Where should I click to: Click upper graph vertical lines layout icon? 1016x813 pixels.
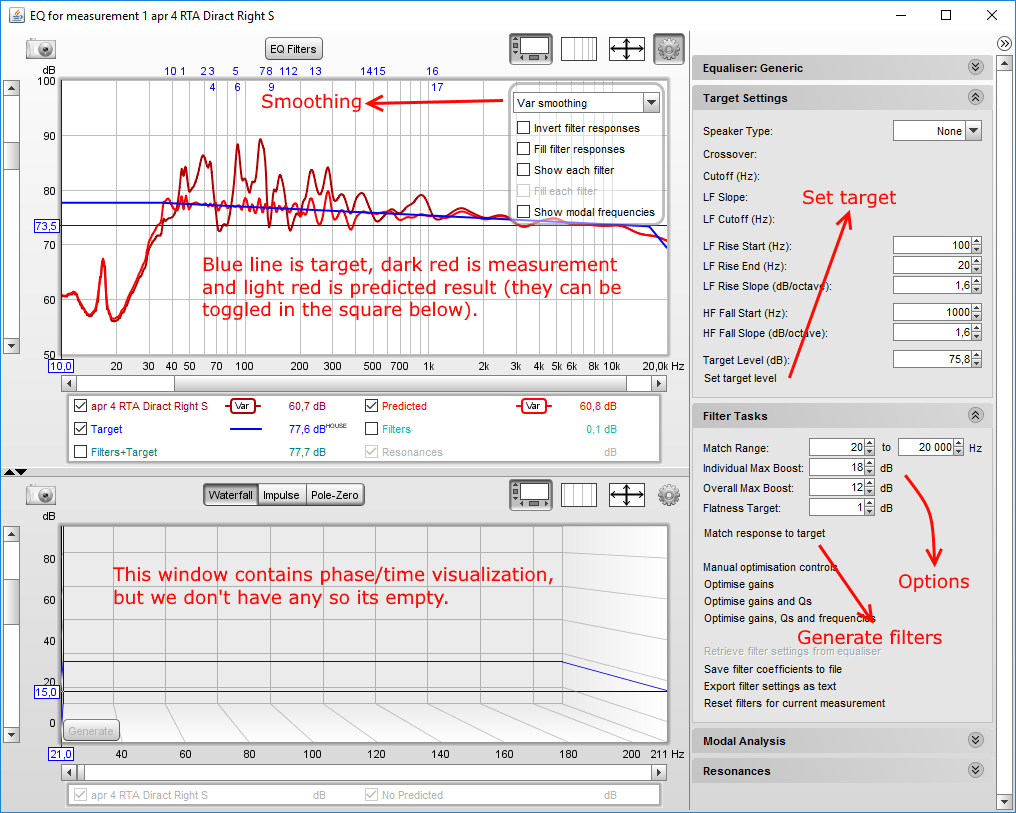579,48
